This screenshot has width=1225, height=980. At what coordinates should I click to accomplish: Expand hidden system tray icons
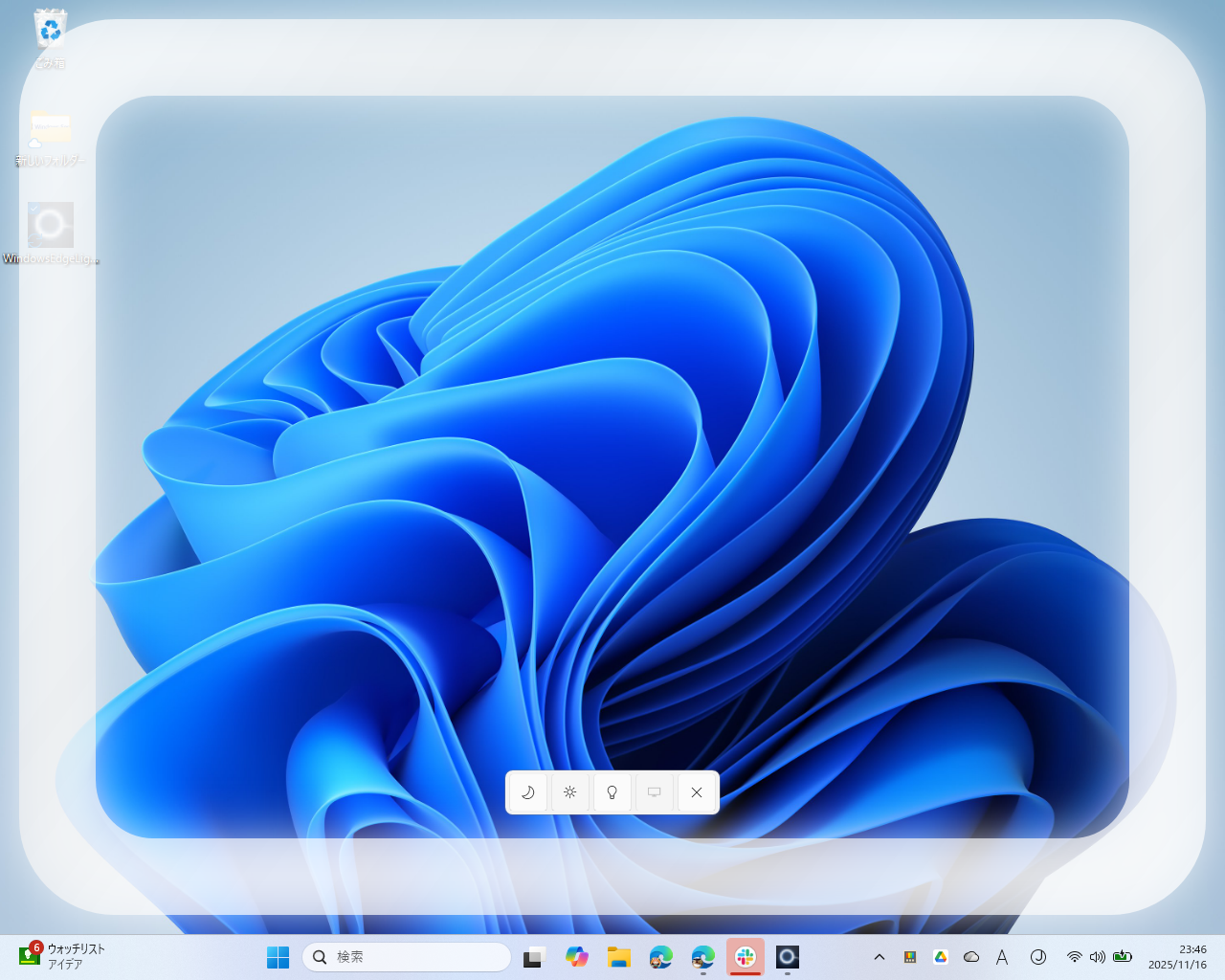click(879, 956)
